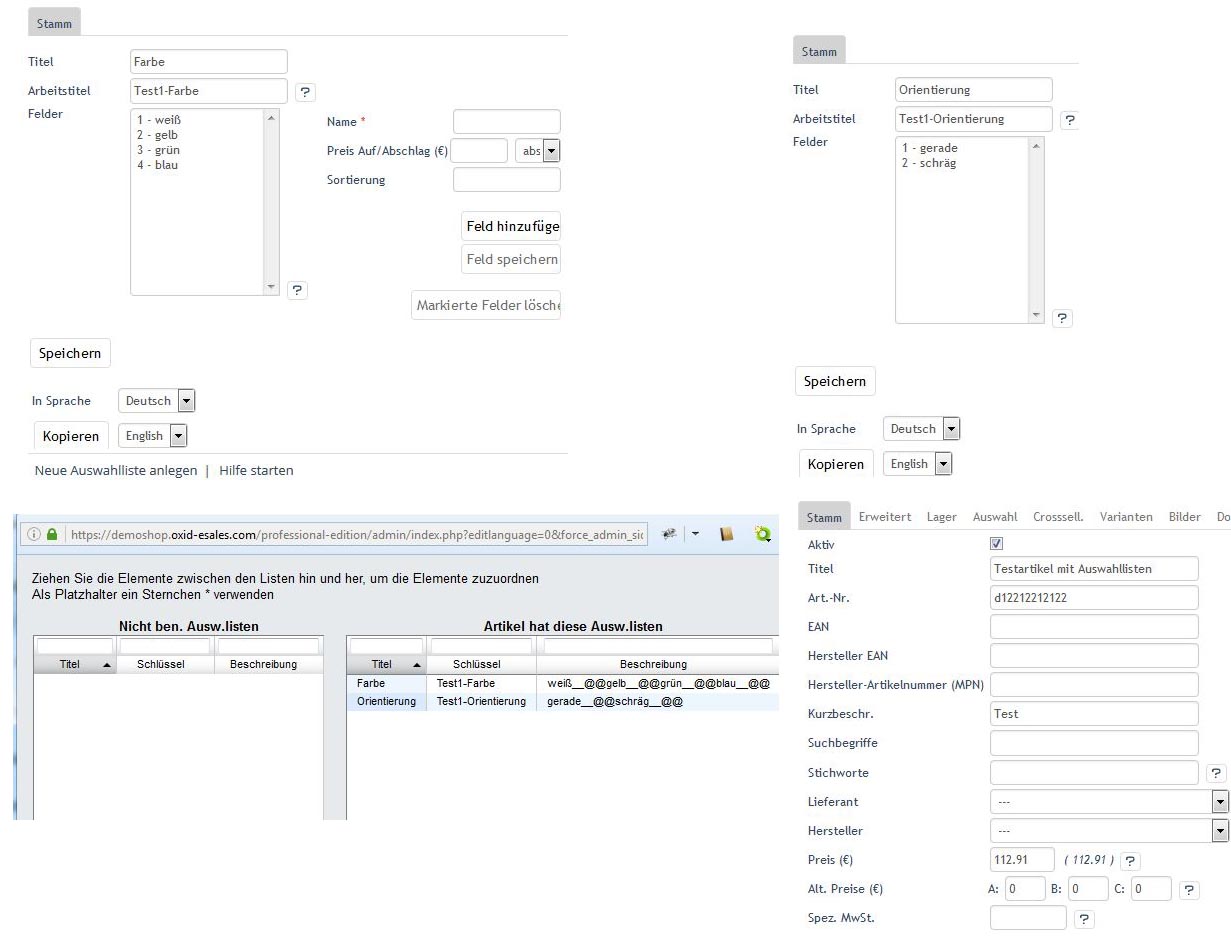Click the browser book-shaped bookmarks icon

[x=727, y=535]
